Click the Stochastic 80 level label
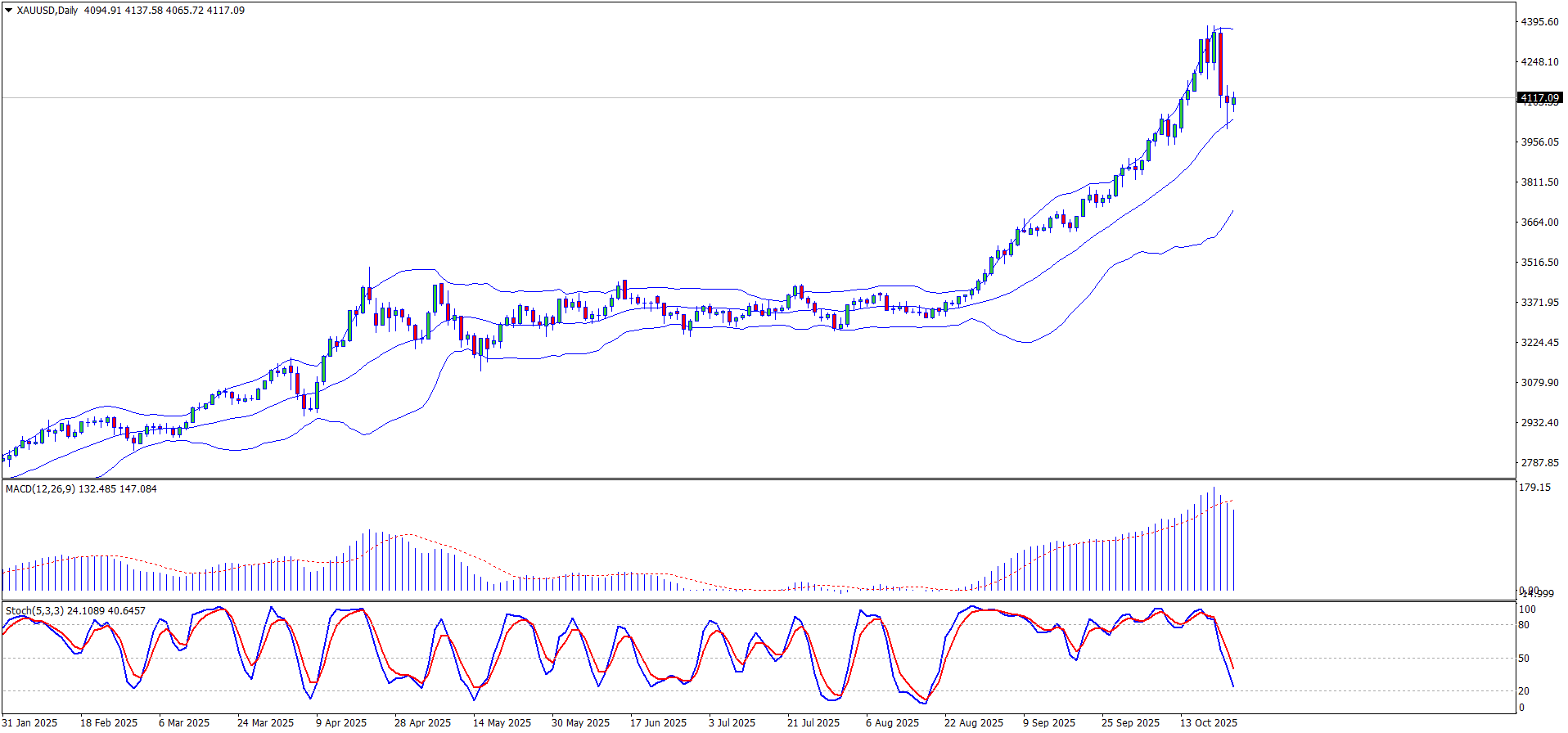This screenshot has width=1568, height=733. [x=1524, y=625]
